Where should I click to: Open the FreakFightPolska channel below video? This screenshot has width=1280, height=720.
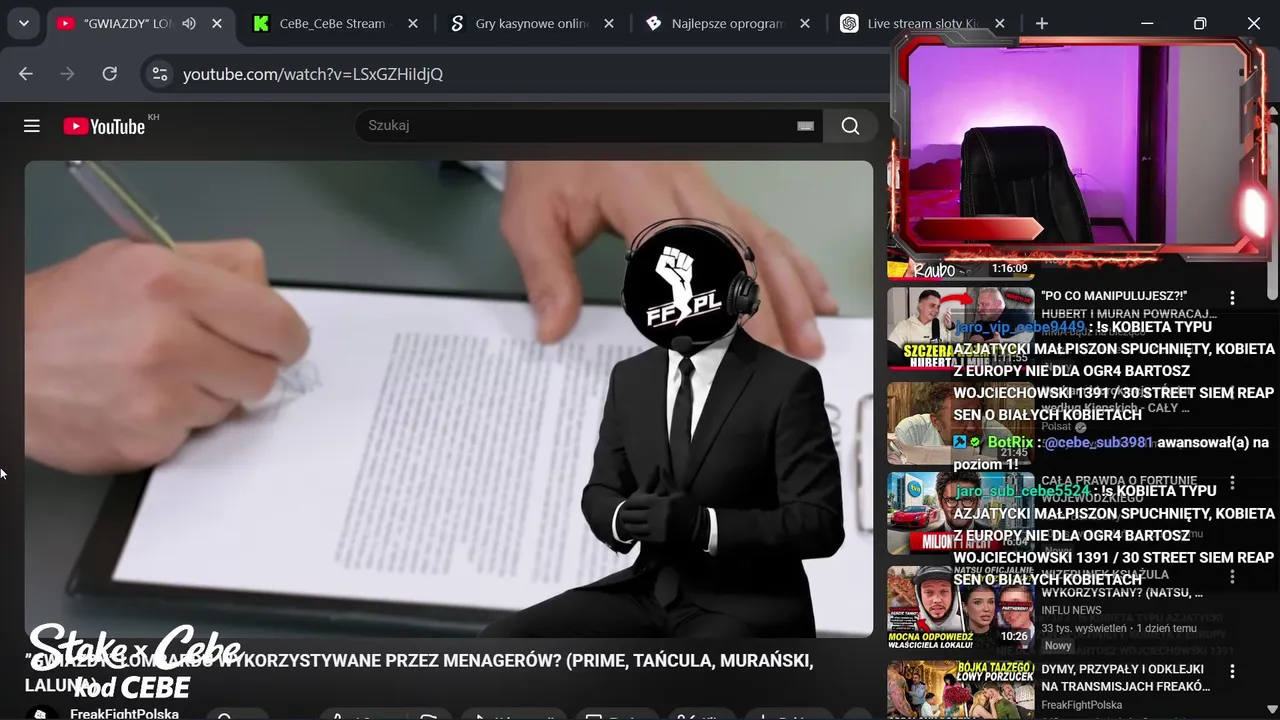pyautogui.click(x=124, y=714)
